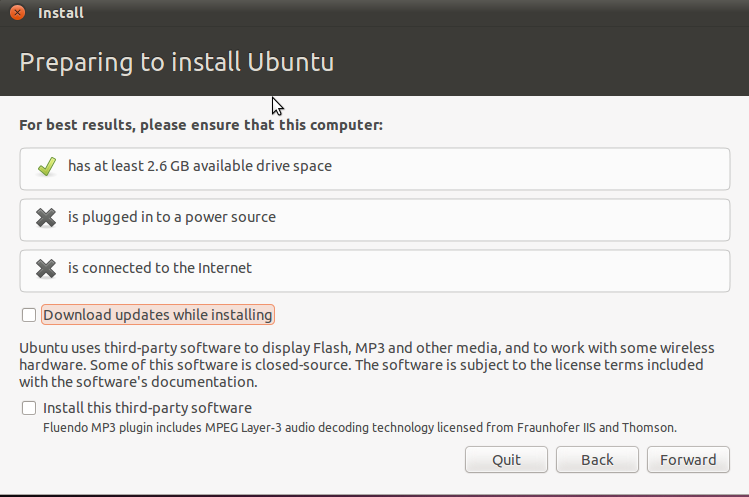Image resolution: width=749 pixels, height=497 pixels.
Task: Click the green checkmark drive space icon
Action: click(47, 167)
